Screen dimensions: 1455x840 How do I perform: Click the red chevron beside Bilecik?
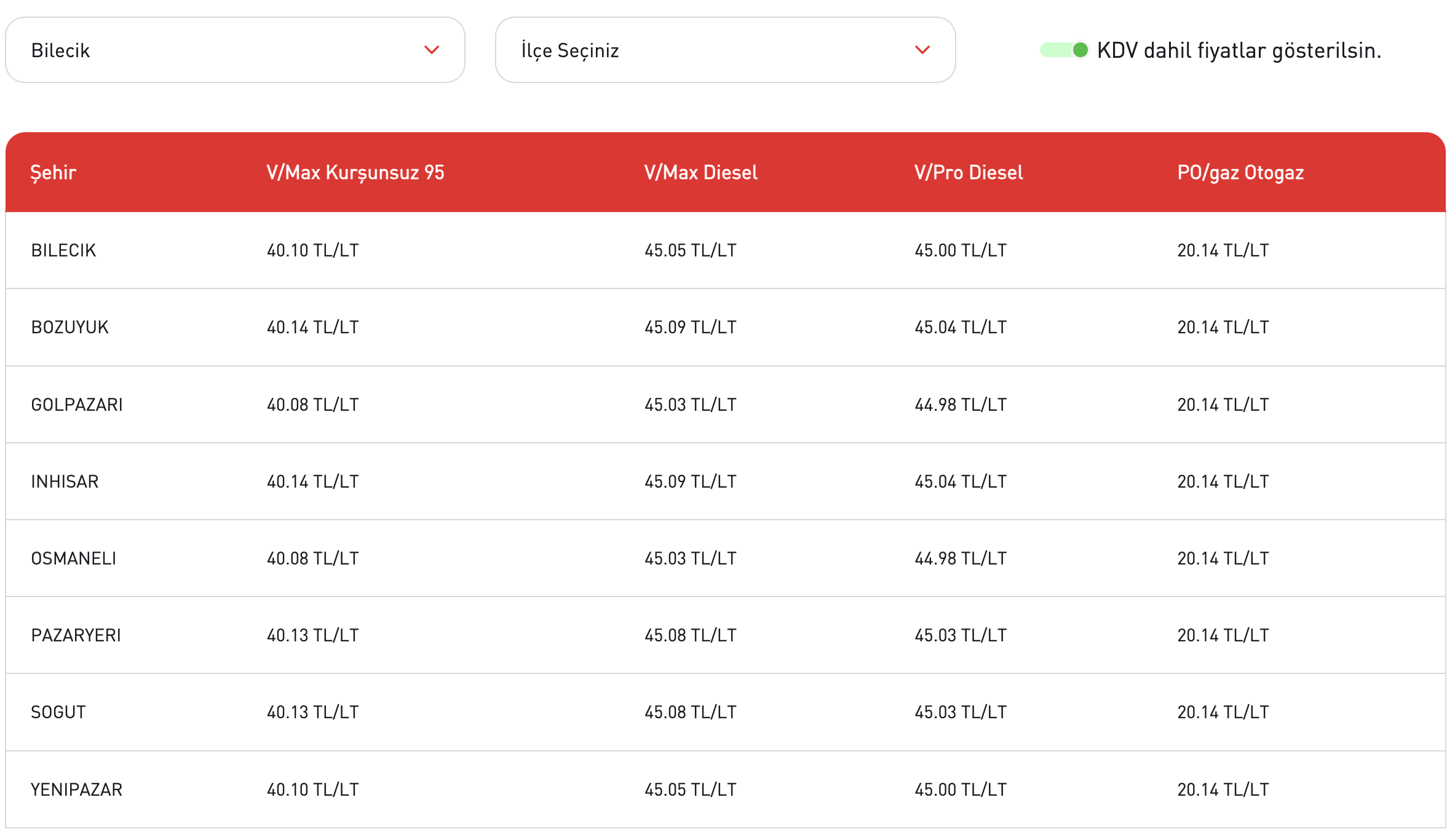pos(432,50)
